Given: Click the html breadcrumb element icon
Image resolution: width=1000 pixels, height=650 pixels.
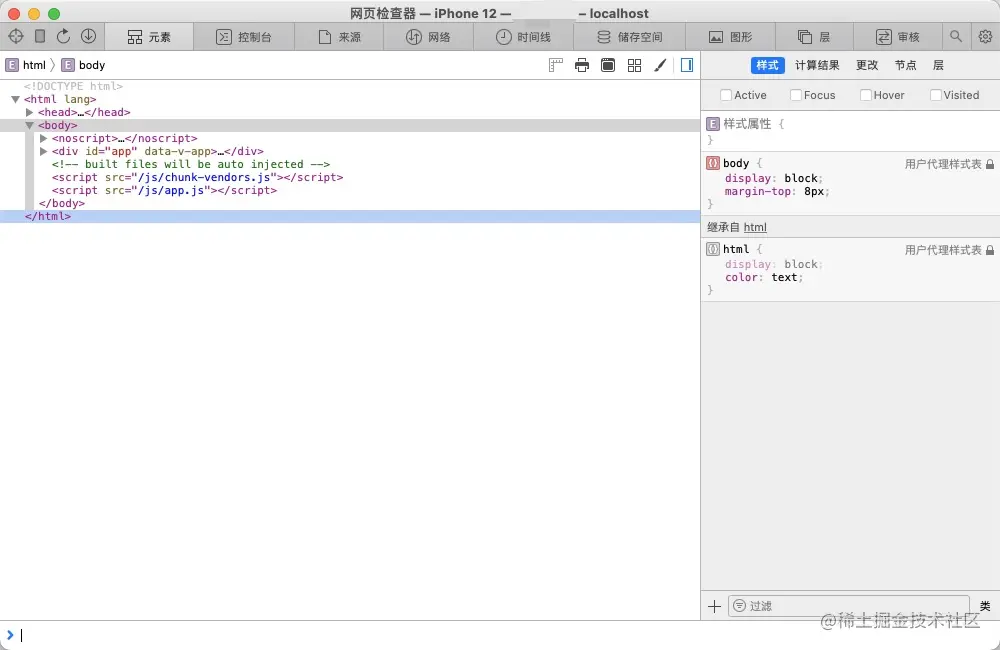Looking at the screenshot, I should coord(11,65).
